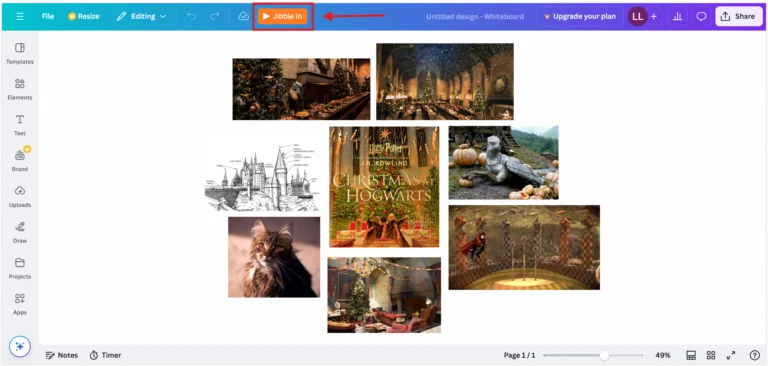Check cloud save status icon
Viewport: 768px width, 366px height.
point(243,16)
